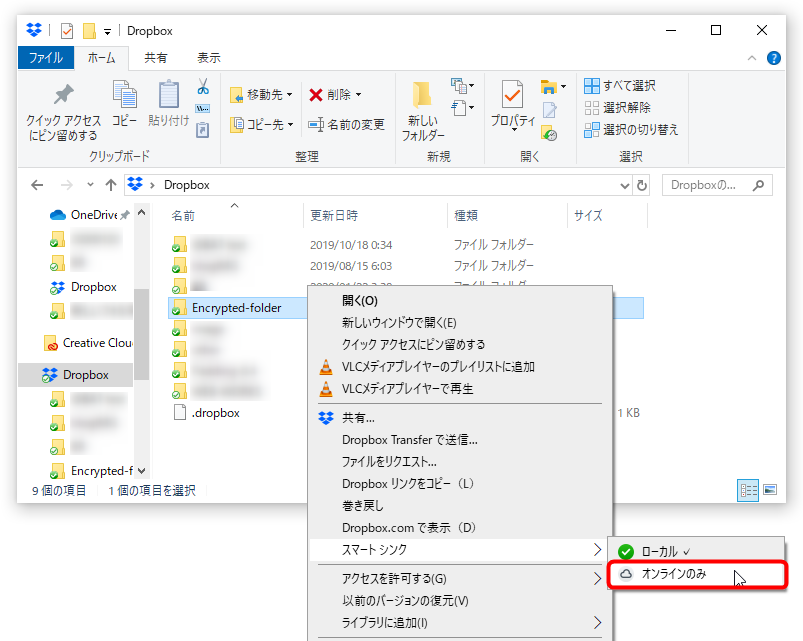Expand the address bar history dropdown
803x641 pixels.
coord(625,185)
